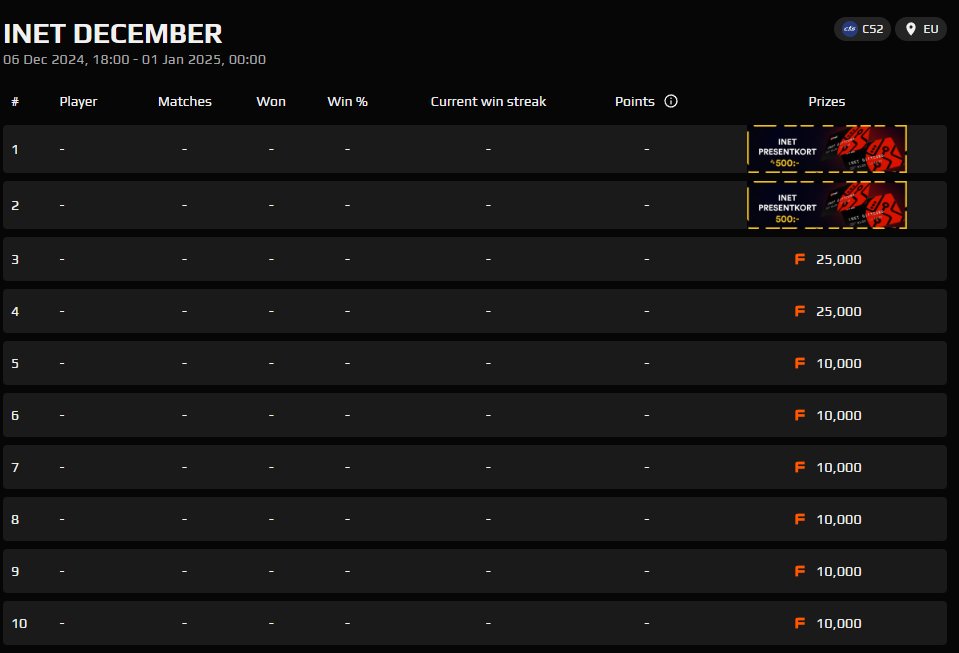
Task: Click the 10,000 prize value in rank 6
Action: coord(839,415)
